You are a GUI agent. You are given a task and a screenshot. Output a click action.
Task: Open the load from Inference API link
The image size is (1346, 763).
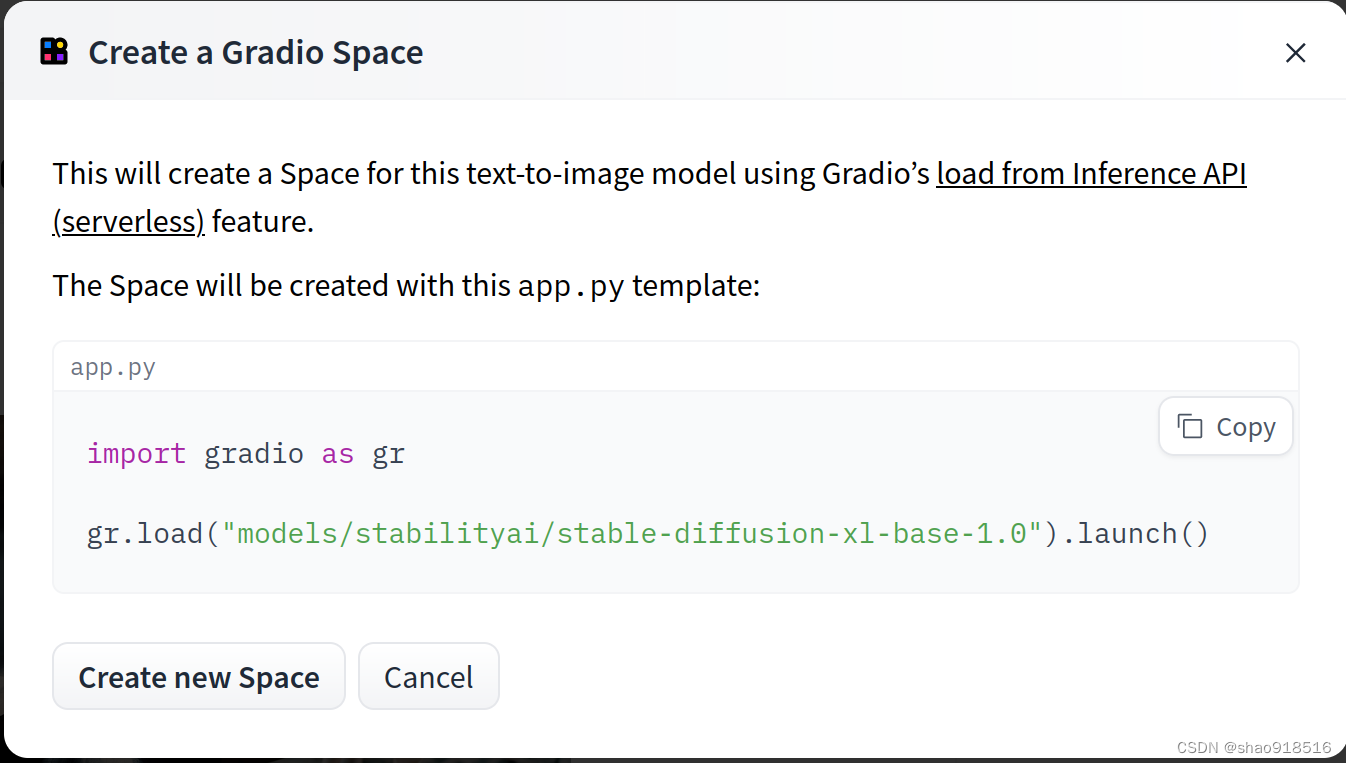(1091, 174)
